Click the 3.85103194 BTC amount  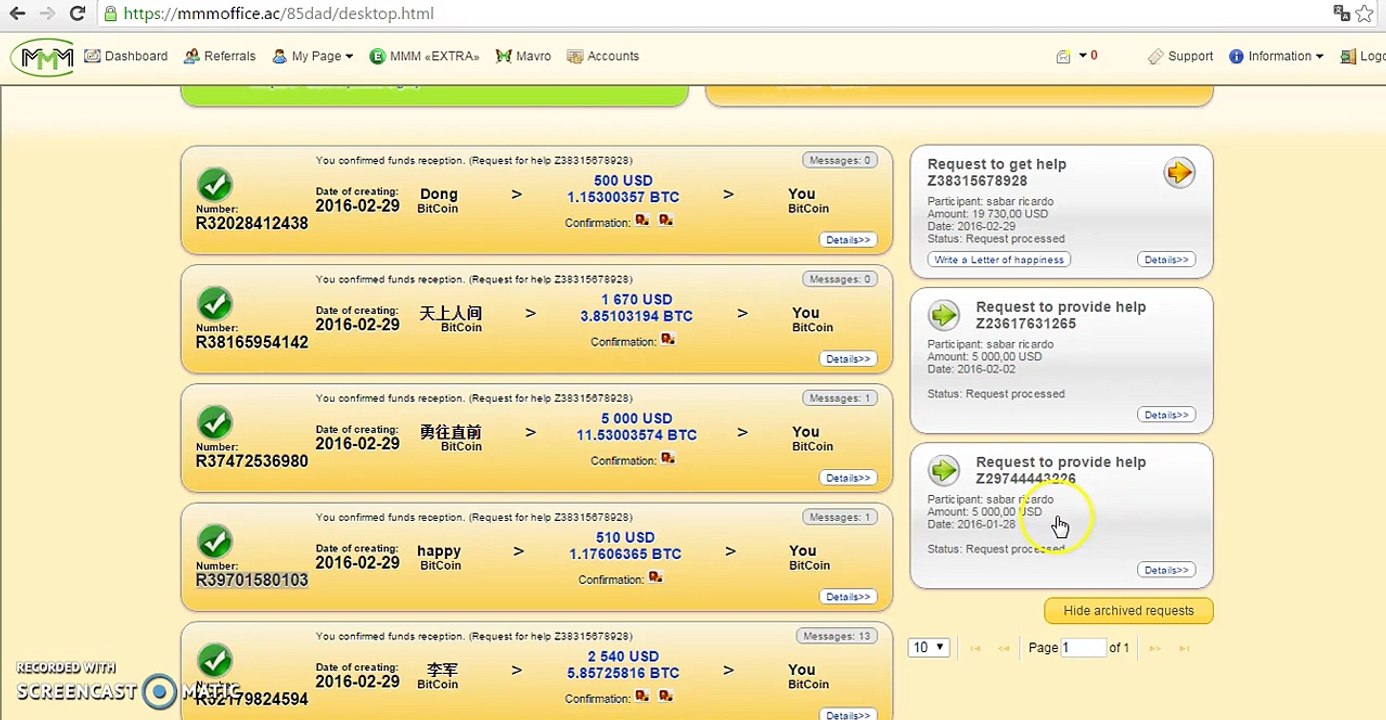[637, 316]
